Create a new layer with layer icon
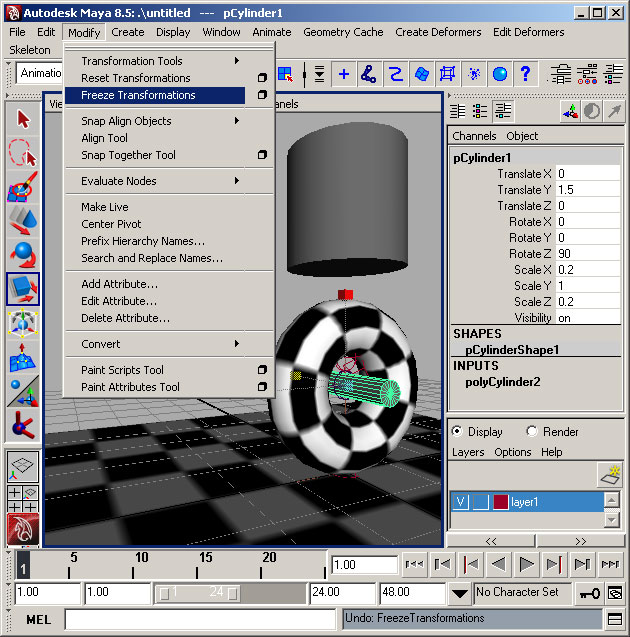This screenshot has width=630, height=637. (609, 473)
